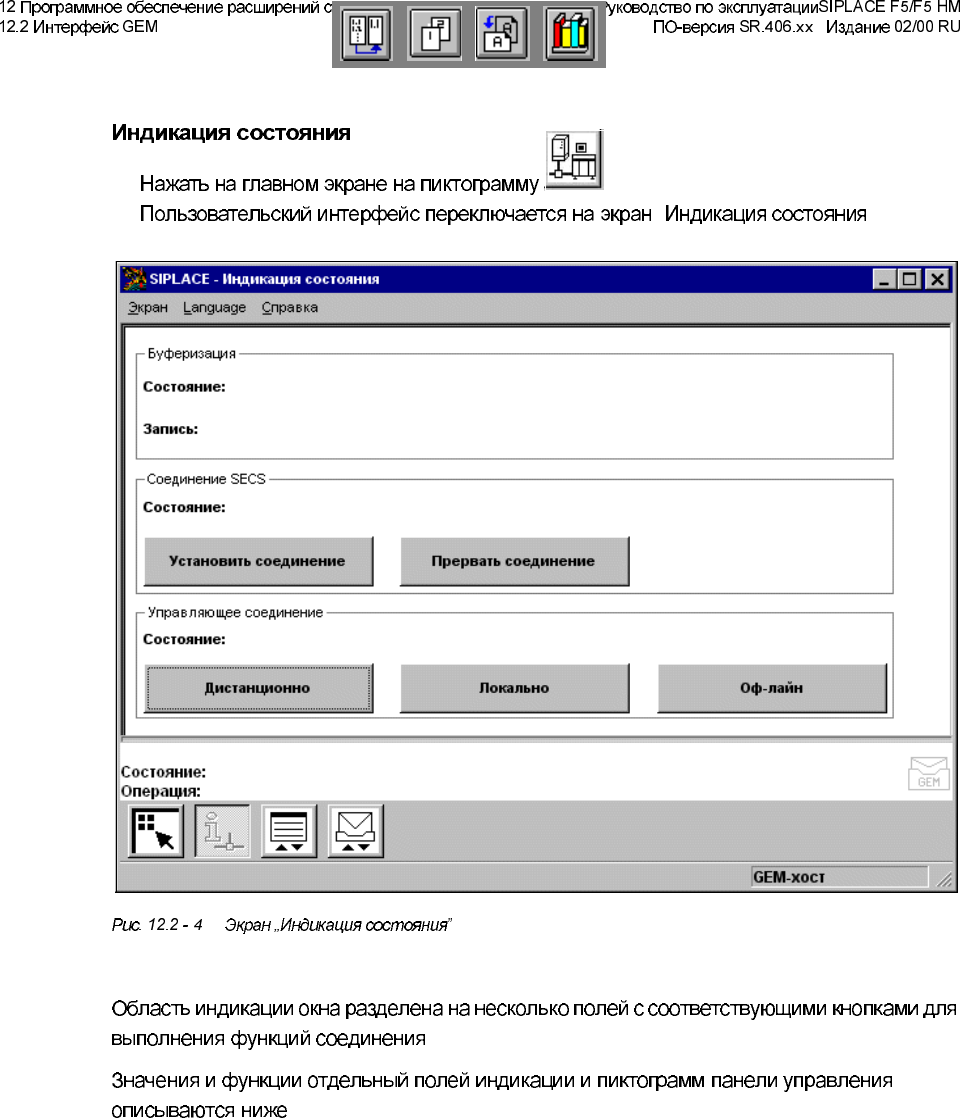Click the envelope message icon in bottom toolbar

[x=355, y=831]
